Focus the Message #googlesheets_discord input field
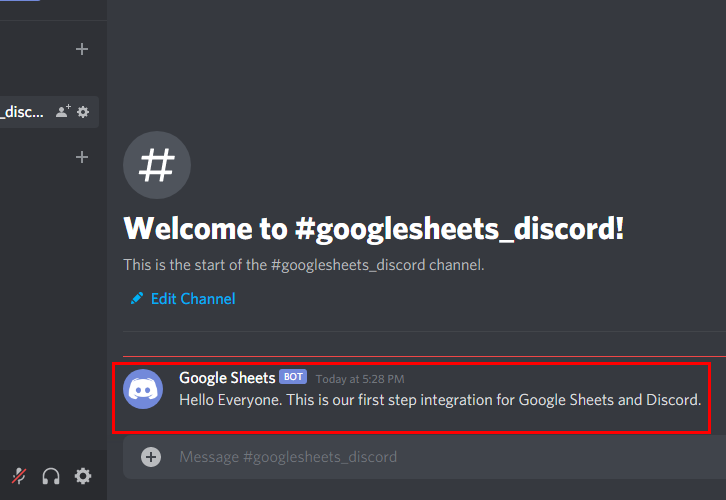 (x=425, y=457)
